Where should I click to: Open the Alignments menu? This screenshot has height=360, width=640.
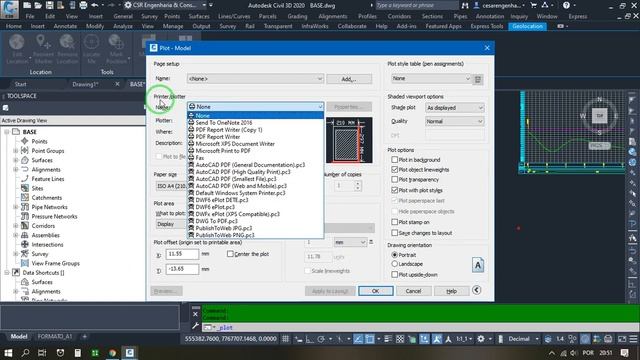333,16
